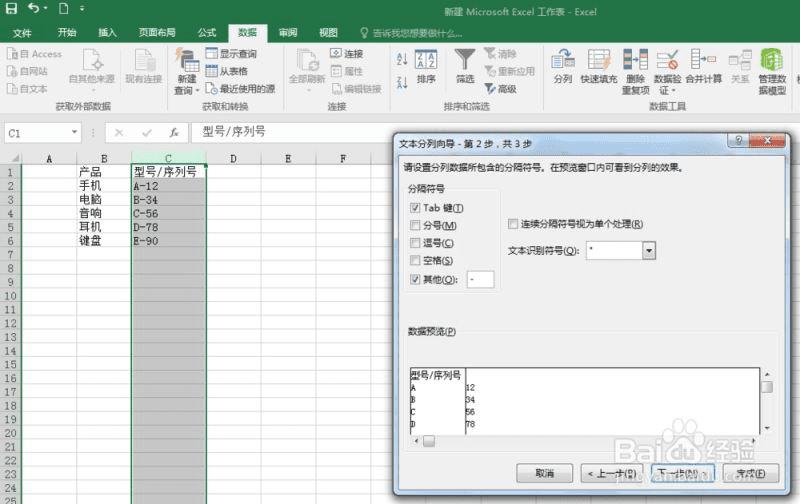Launch Text to Columns tool

coord(563,66)
